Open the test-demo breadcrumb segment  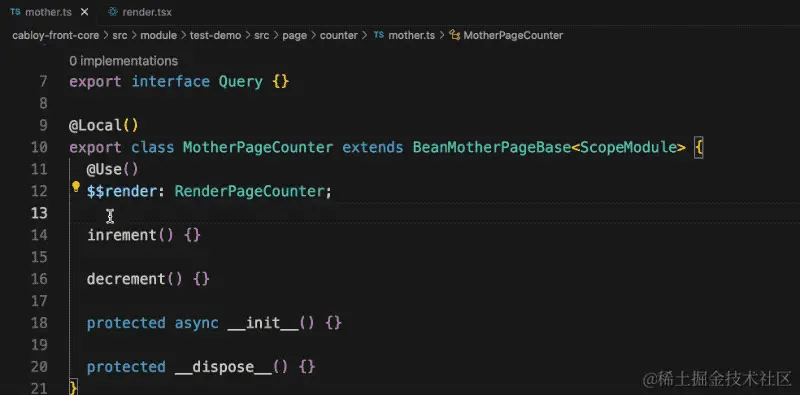[x=215, y=35]
